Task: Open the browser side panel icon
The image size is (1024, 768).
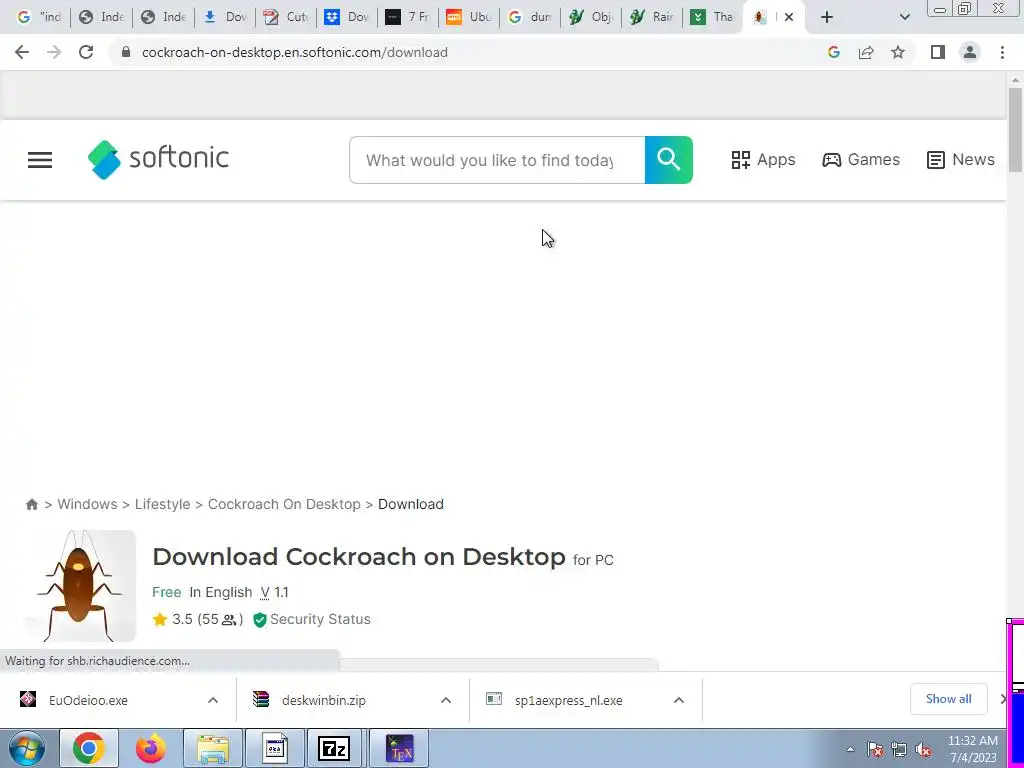Action: click(x=938, y=52)
